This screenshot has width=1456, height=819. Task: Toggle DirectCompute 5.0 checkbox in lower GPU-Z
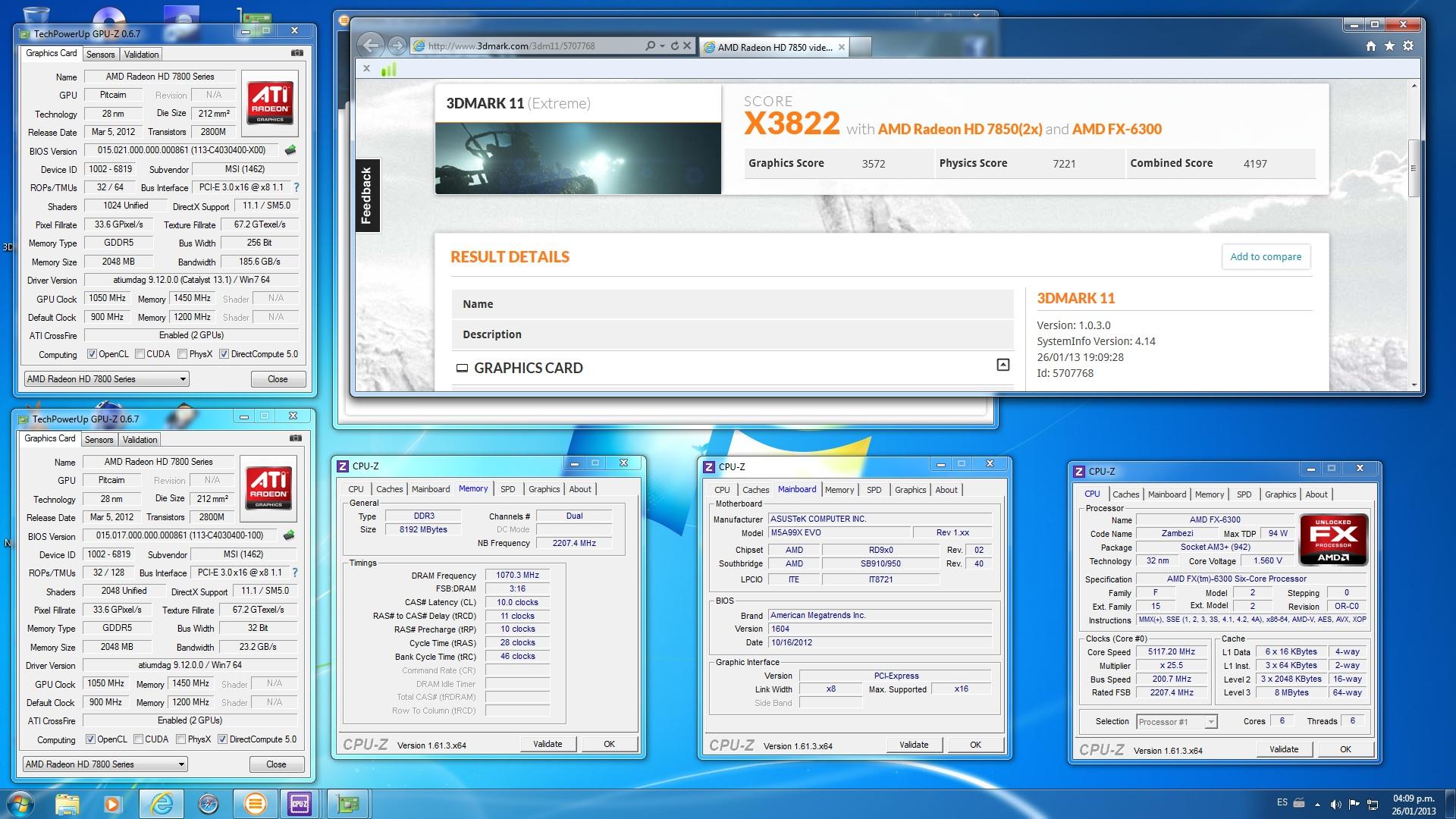click(222, 739)
